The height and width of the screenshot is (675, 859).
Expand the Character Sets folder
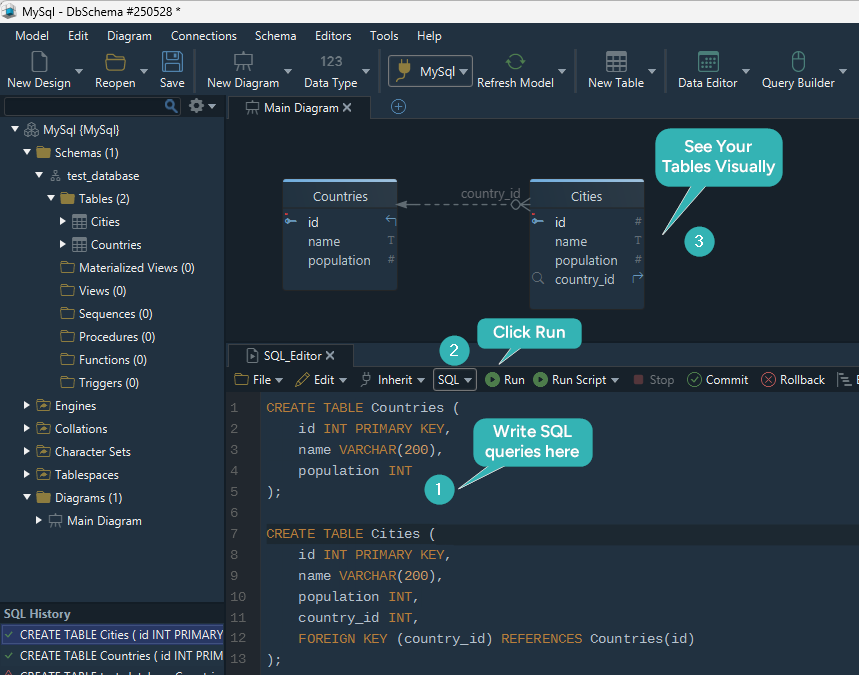coord(26,451)
